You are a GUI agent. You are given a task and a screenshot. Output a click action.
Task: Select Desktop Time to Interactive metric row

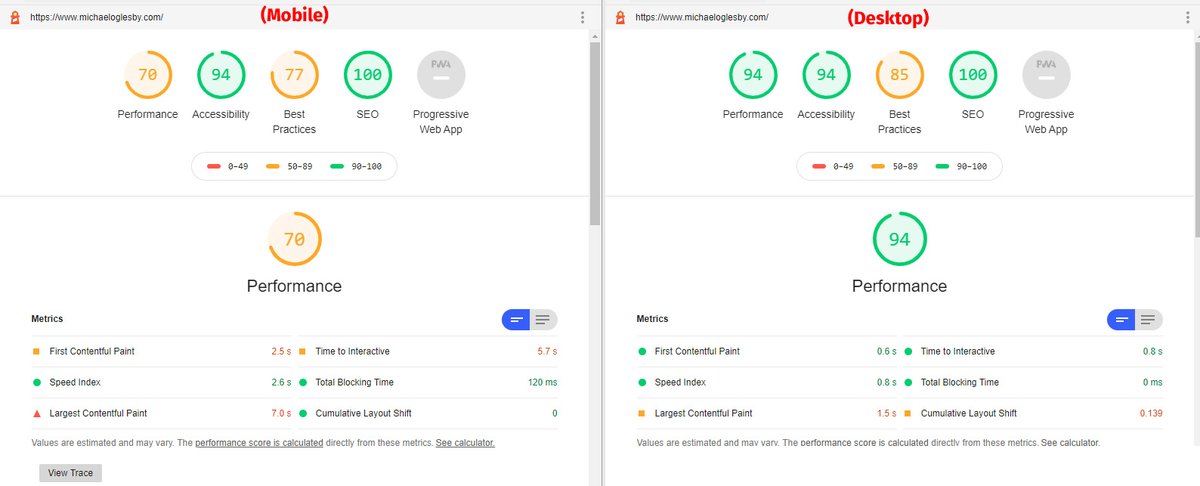tap(1033, 352)
